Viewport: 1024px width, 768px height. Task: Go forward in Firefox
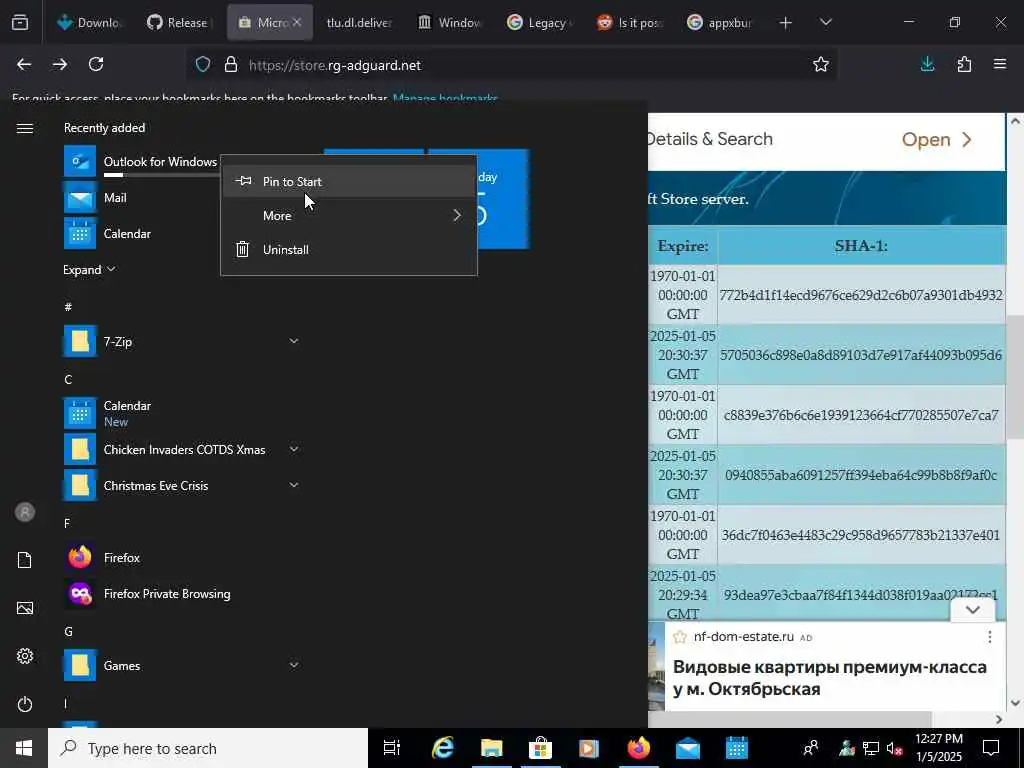60,64
